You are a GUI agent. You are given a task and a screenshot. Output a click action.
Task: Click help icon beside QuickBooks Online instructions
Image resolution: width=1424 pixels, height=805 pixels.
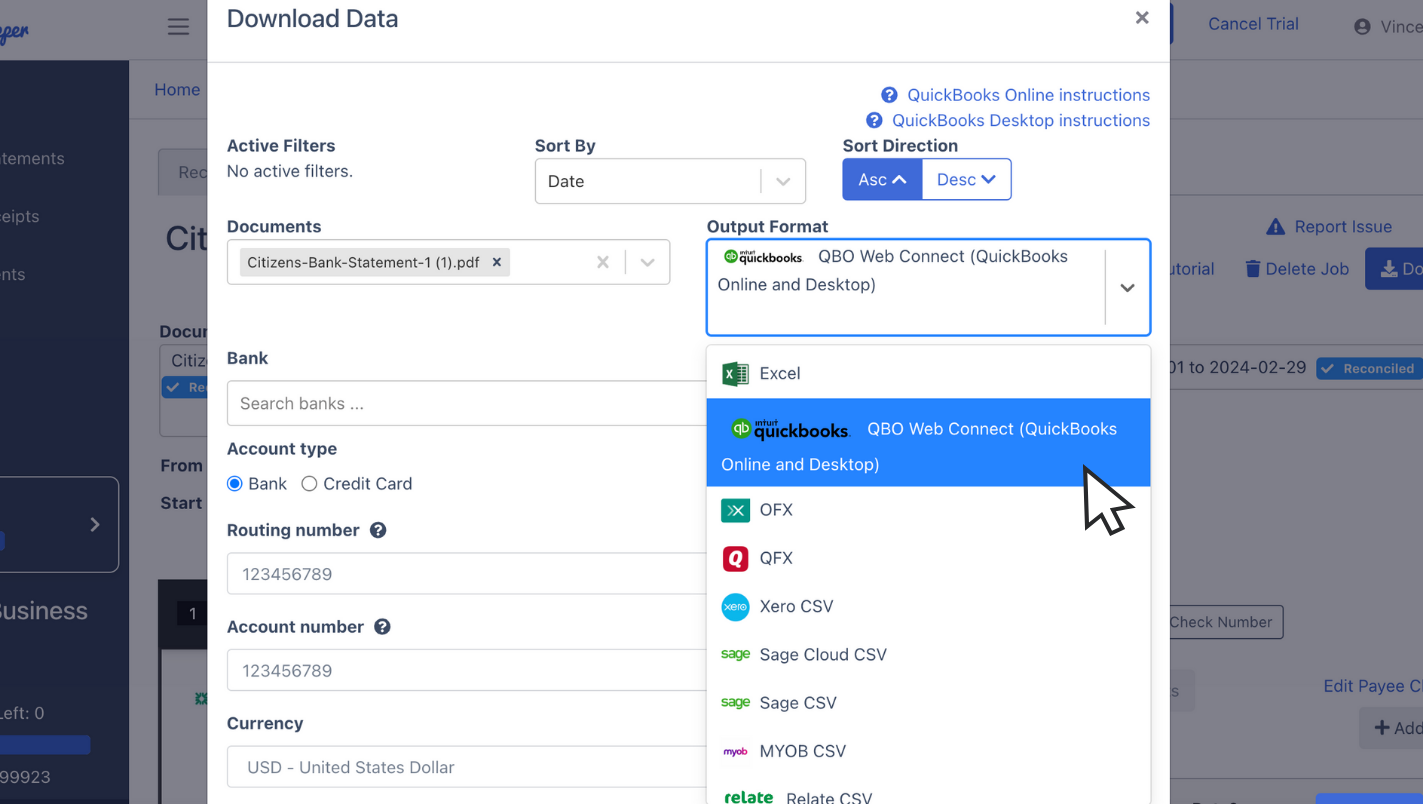click(889, 95)
